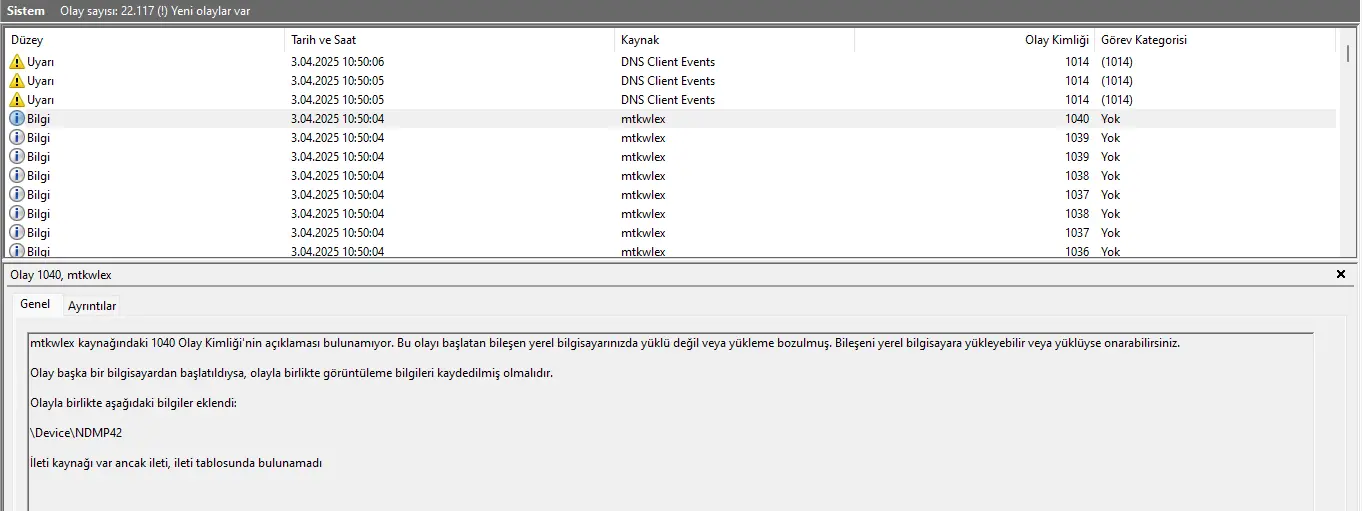This screenshot has width=1362, height=511.
Task: Click DNS Client Events in the 10:50:06 row
Action: point(668,62)
